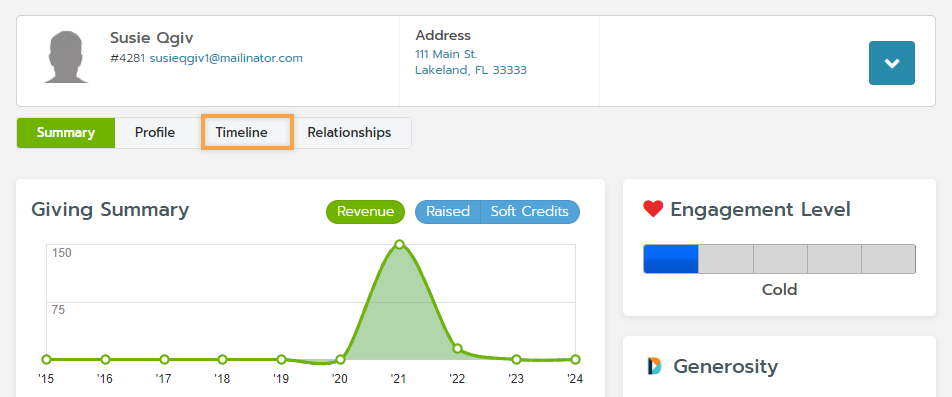Image resolution: width=952 pixels, height=397 pixels.
Task: Switch to the Profile tab
Action: [155, 133]
